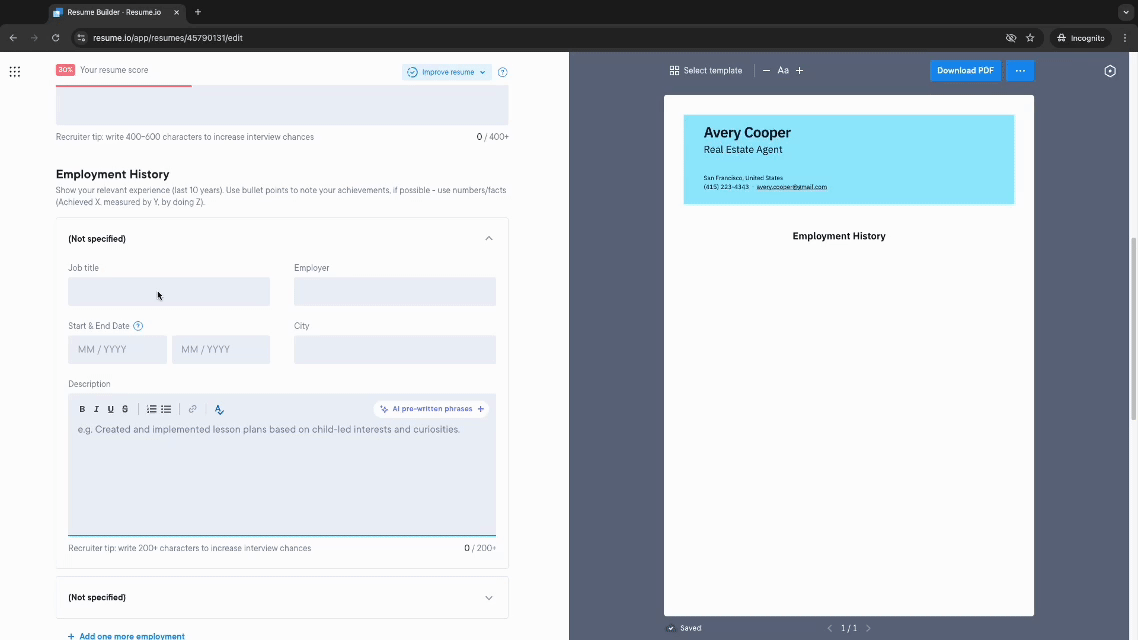Viewport: 1138px width, 640px height.
Task: Open the resume settings gear
Action: [x=1110, y=71]
